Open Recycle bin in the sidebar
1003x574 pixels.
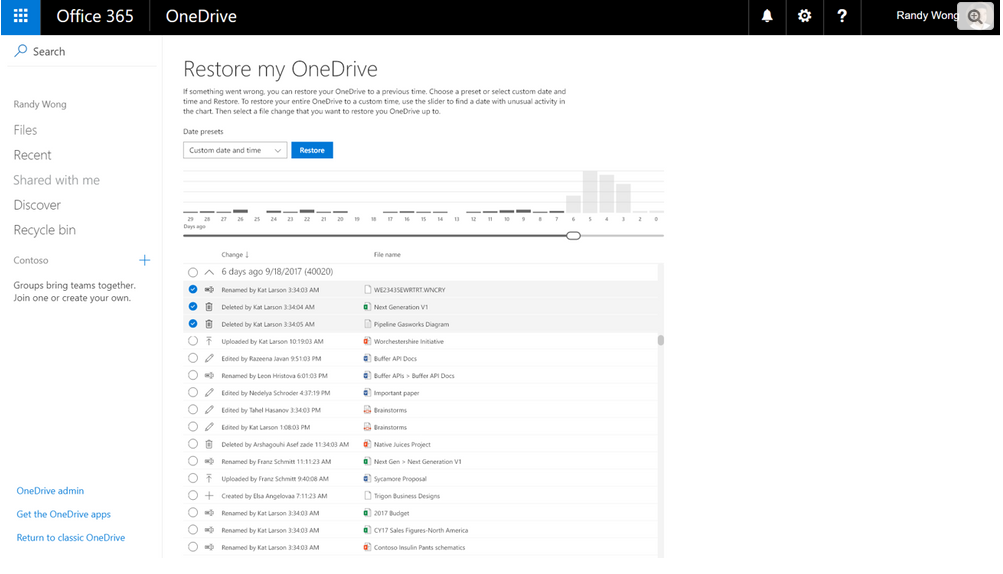coord(44,230)
